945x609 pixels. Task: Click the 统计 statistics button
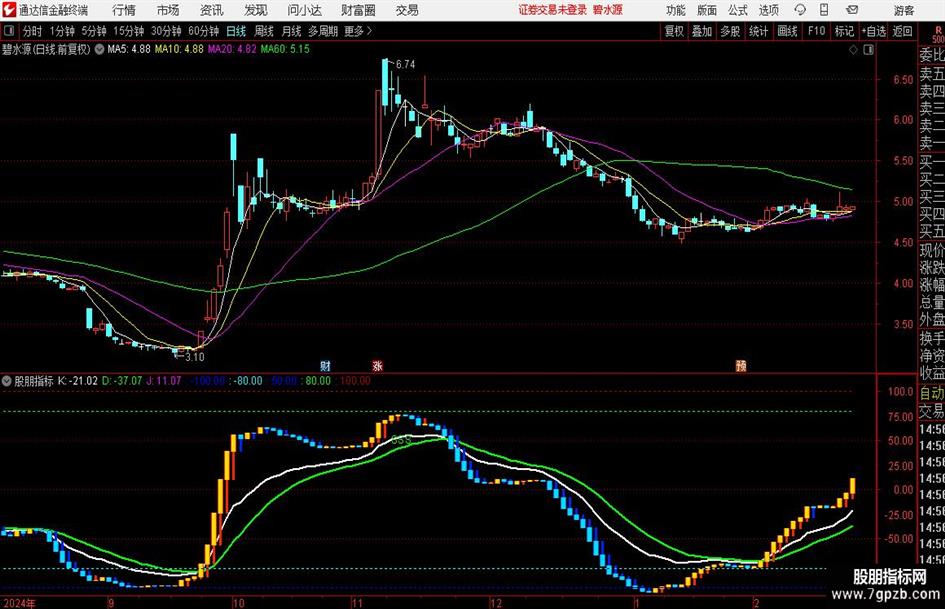pos(758,31)
